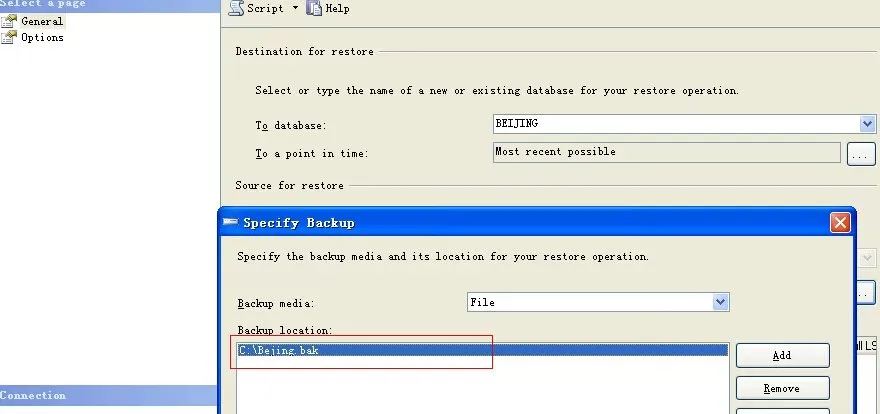Viewport: 880px width, 414px height.
Task: Expand the To database dropdown
Action: [x=867, y=124]
